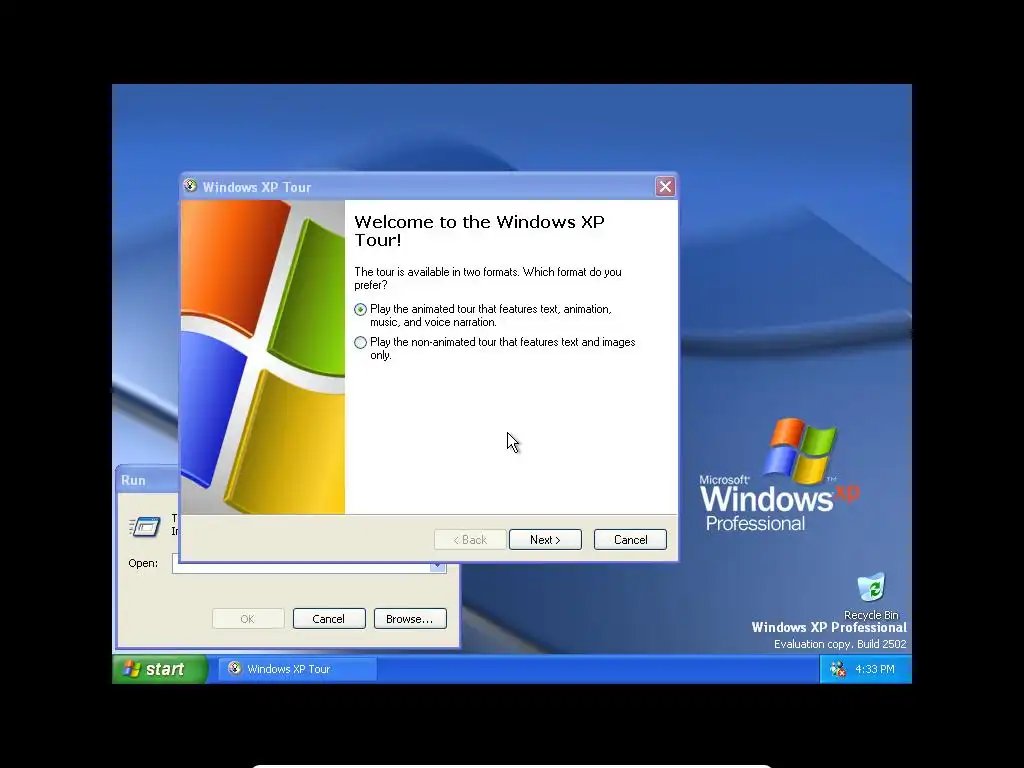The width and height of the screenshot is (1024, 768).
Task: Expand the Open dropdown in Run dialog
Action: pos(438,567)
